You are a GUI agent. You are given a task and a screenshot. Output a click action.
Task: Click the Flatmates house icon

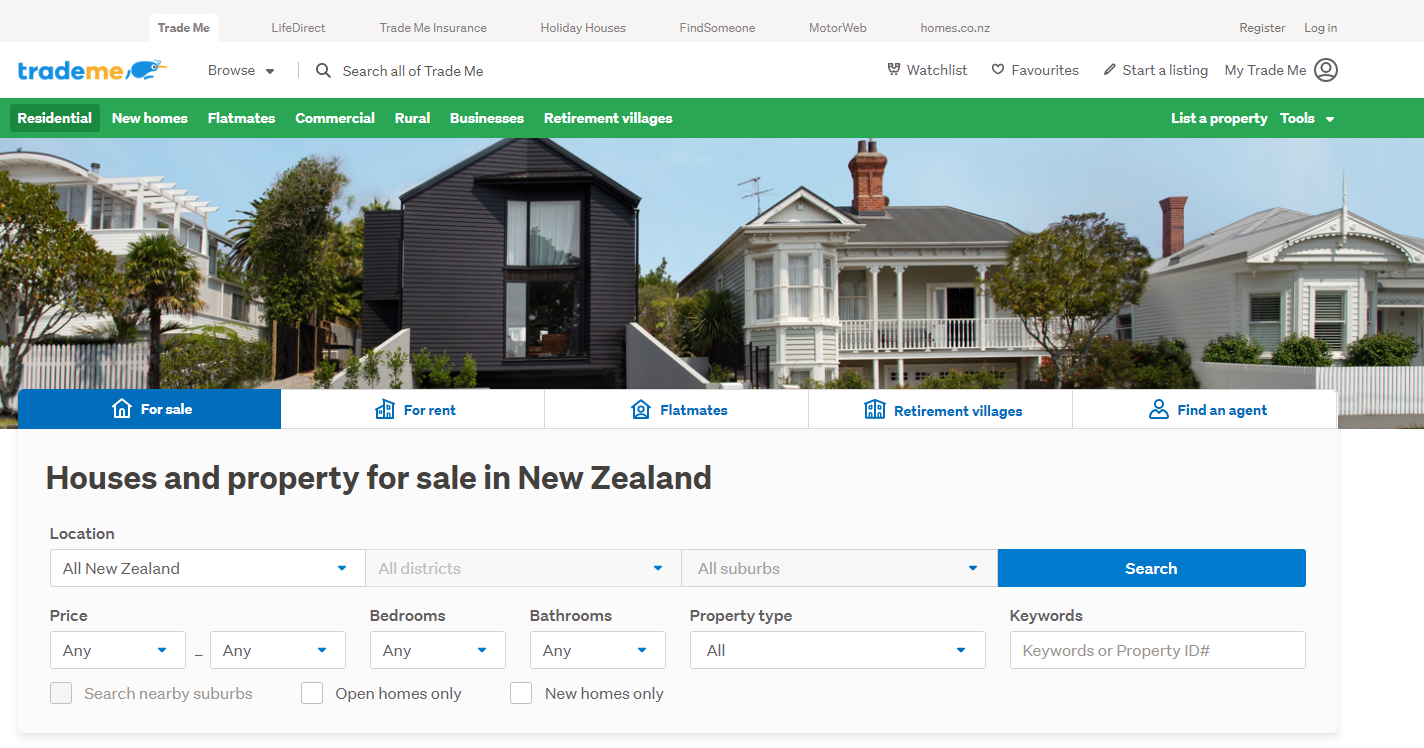click(641, 409)
